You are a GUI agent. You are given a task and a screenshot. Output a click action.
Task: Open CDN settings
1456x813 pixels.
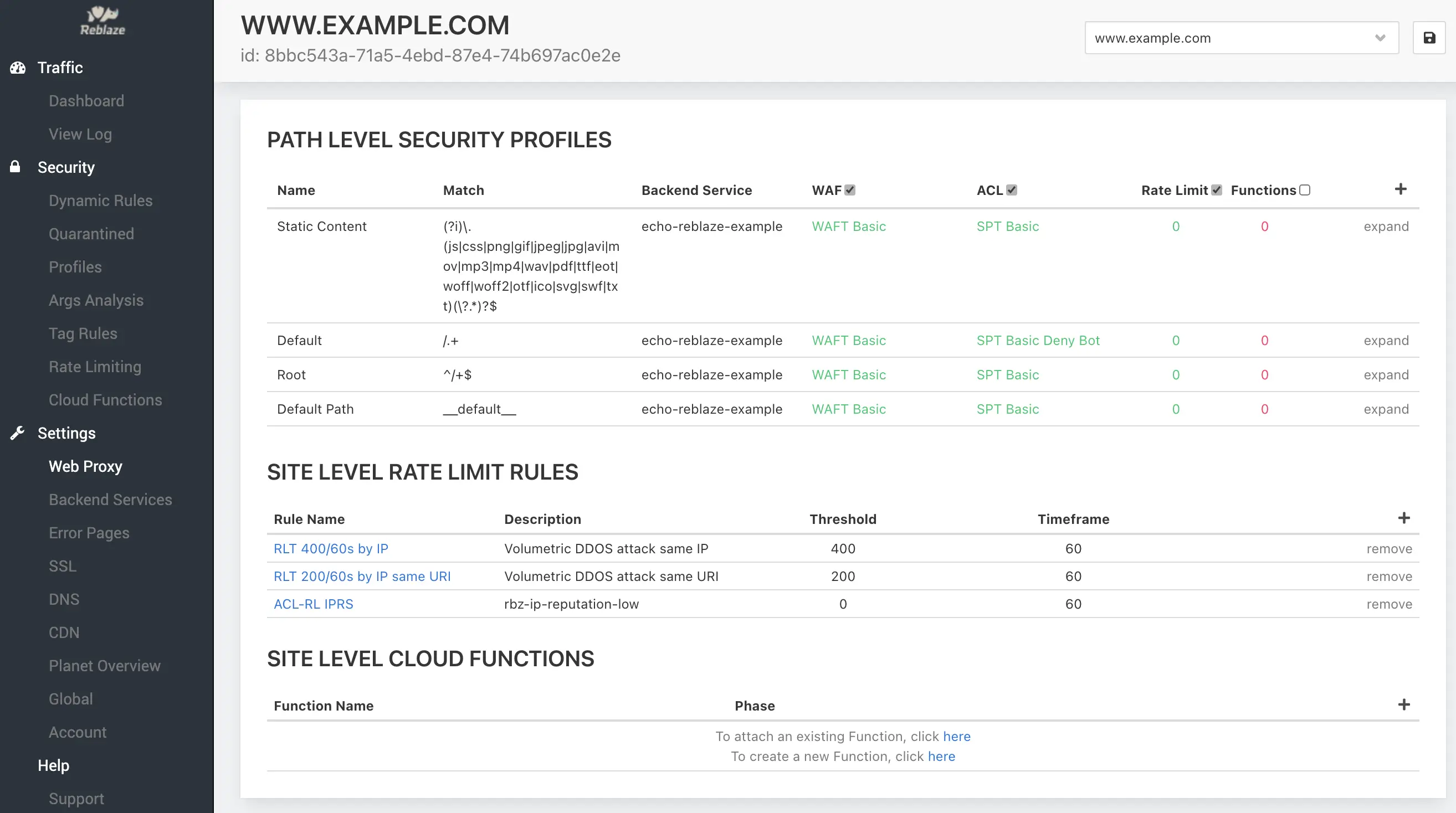tap(64, 634)
